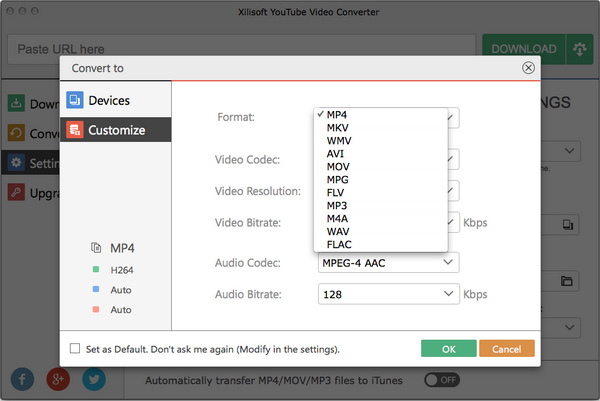The width and height of the screenshot is (600, 401).
Task: Click the Customize tab icon
Action: (74, 129)
